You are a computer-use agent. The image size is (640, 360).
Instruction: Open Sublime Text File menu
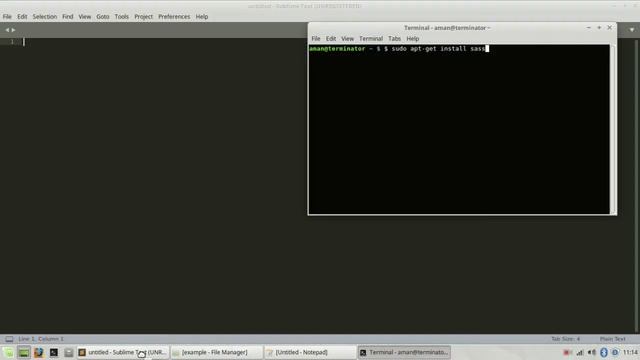pos(7,17)
